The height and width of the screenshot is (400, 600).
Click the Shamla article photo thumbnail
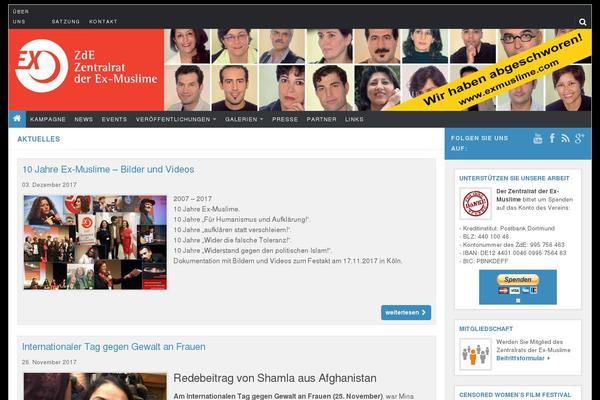coord(95,387)
